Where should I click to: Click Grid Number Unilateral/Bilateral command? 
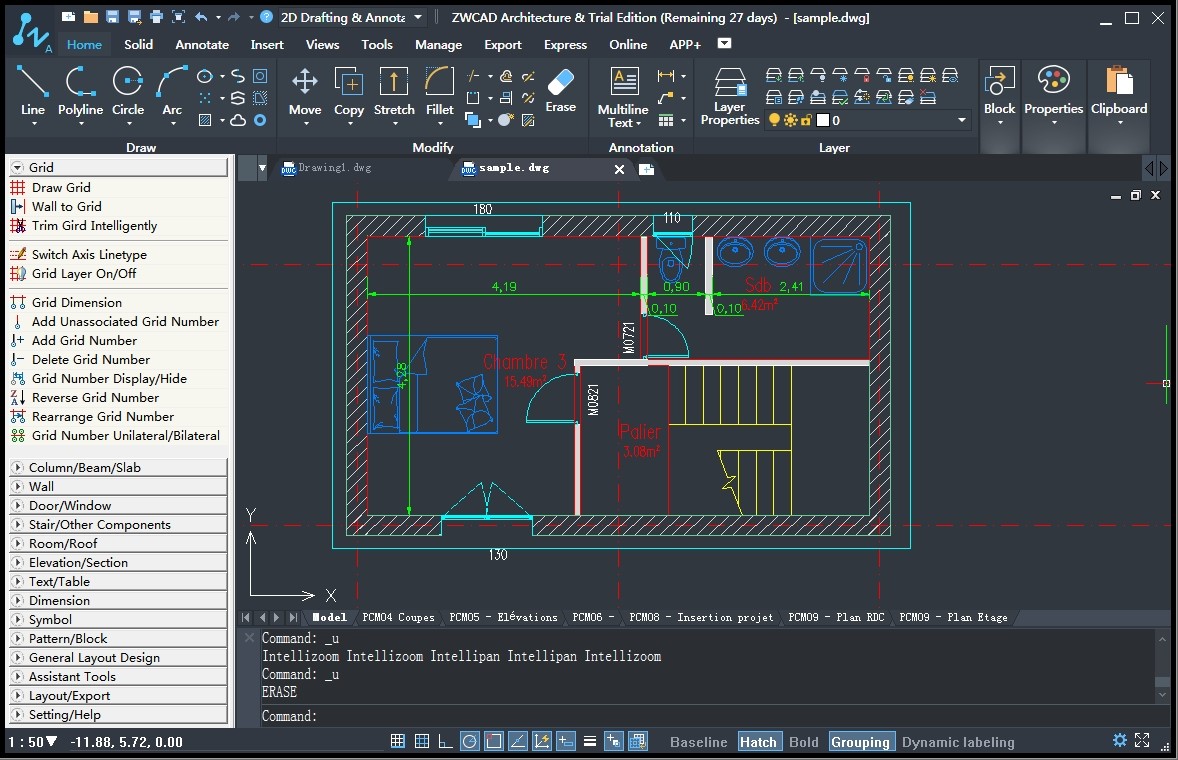(x=125, y=436)
